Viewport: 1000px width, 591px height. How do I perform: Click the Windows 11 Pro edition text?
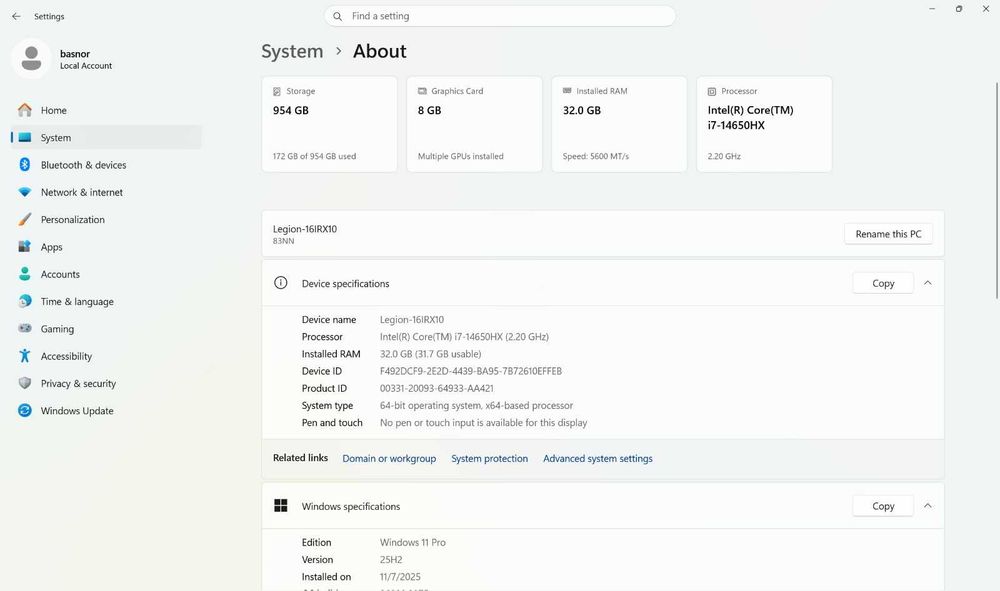coord(413,543)
